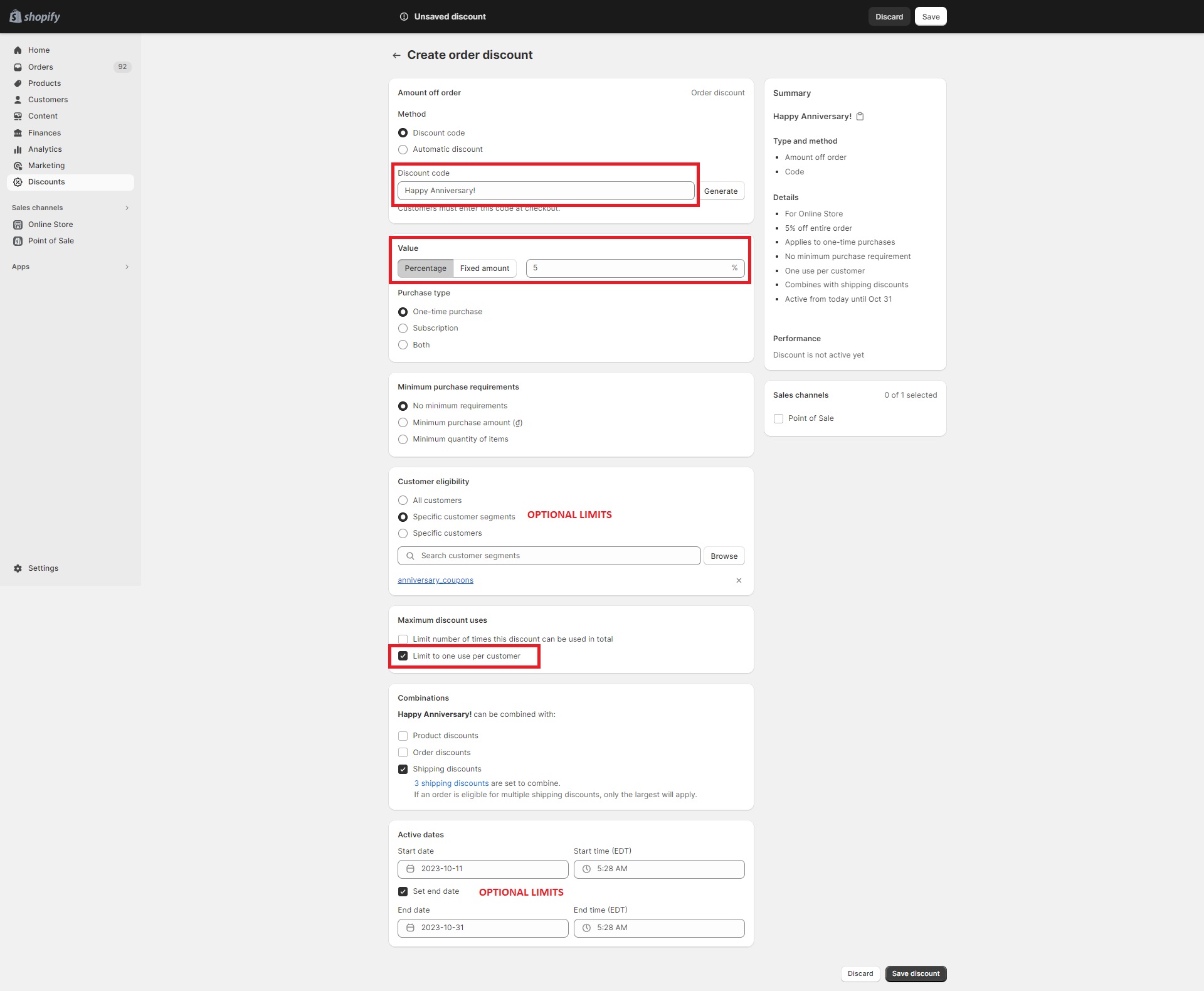Choose the Subscription purchase type
Viewport: 1204px width, 991px height.
point(403,328)
